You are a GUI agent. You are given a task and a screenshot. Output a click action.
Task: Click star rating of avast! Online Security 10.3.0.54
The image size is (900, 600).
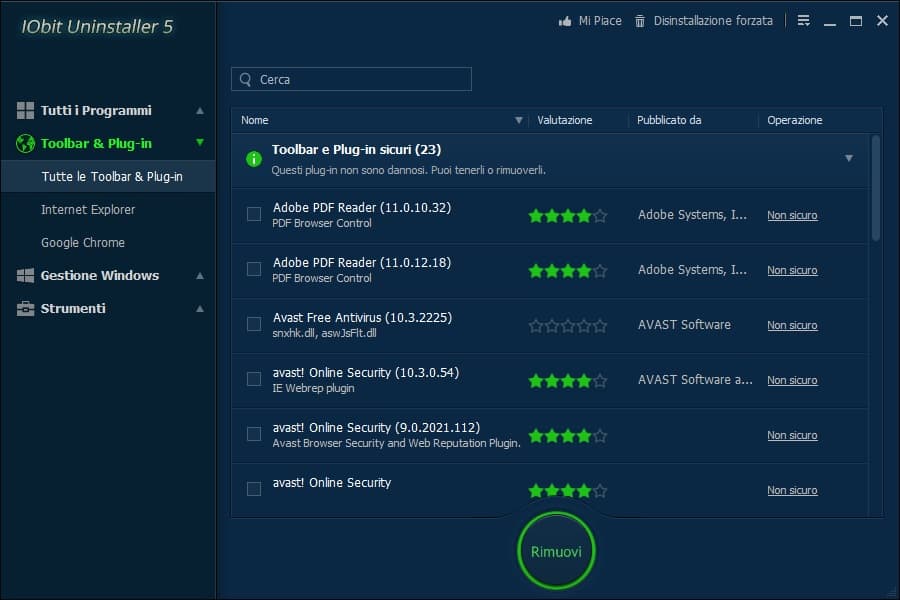point(568,381)
